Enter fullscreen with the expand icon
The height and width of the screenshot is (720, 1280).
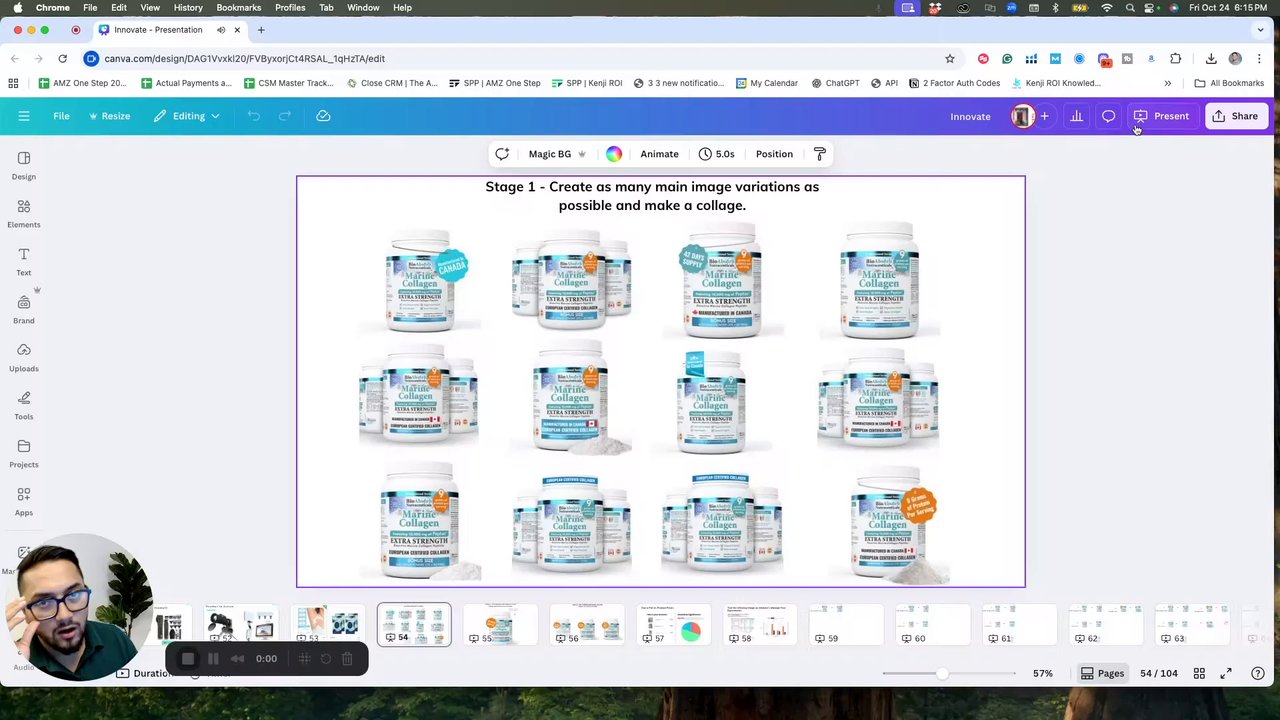(1226, 673)
